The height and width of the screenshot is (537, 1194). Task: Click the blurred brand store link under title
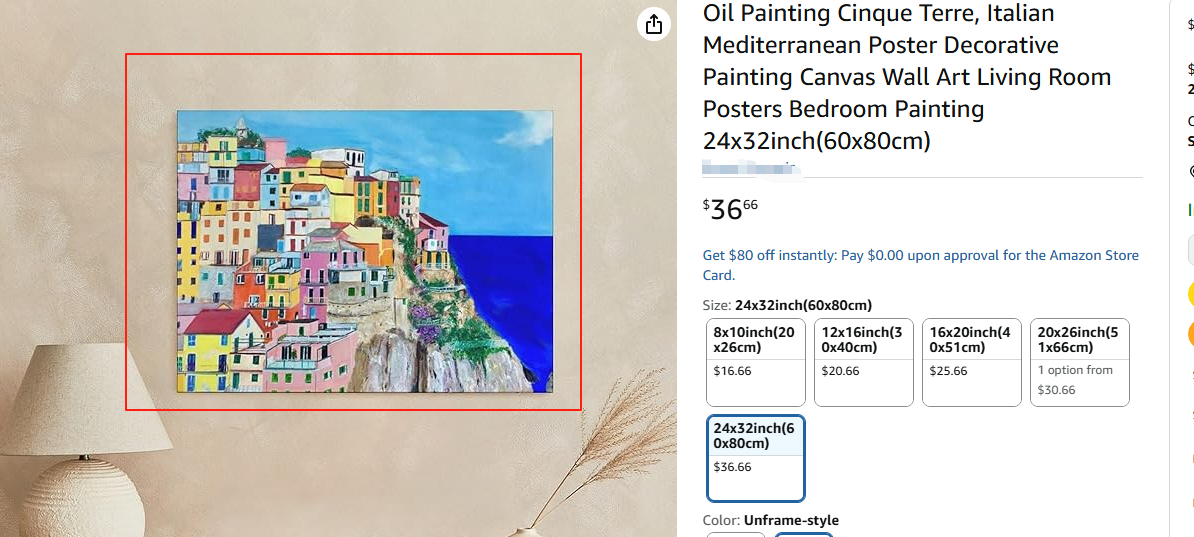750,167
